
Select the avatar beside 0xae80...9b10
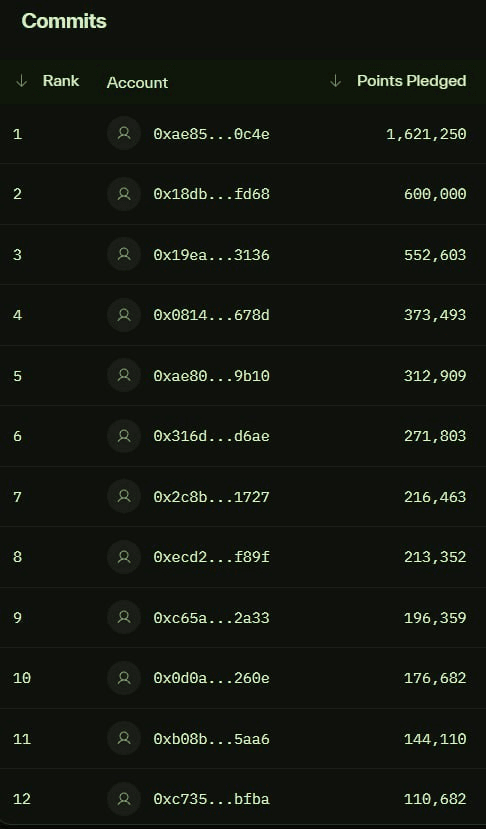click(x=124, y=375)
